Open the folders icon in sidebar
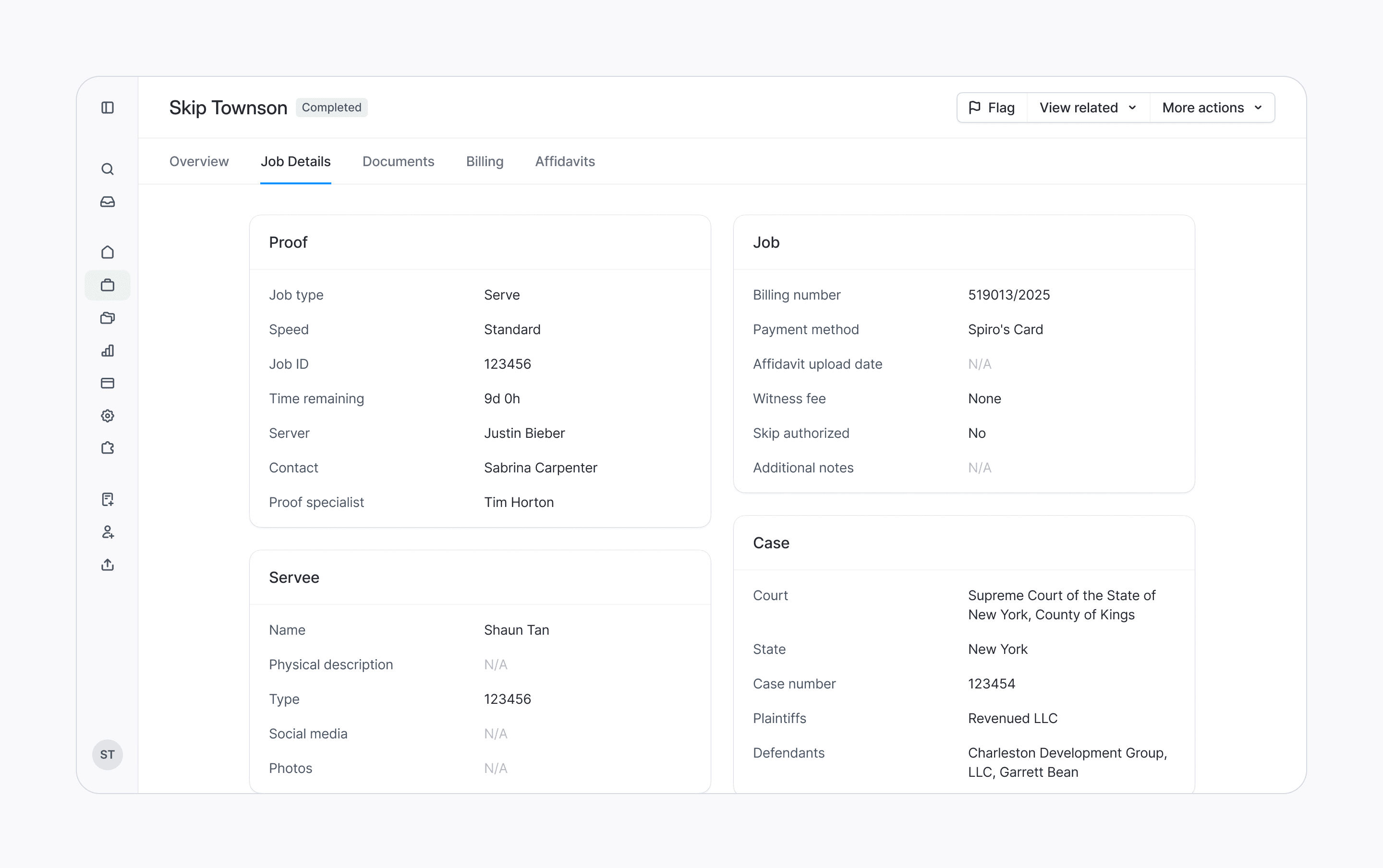This screenshot has height=868, width=1383. (108, 317)
